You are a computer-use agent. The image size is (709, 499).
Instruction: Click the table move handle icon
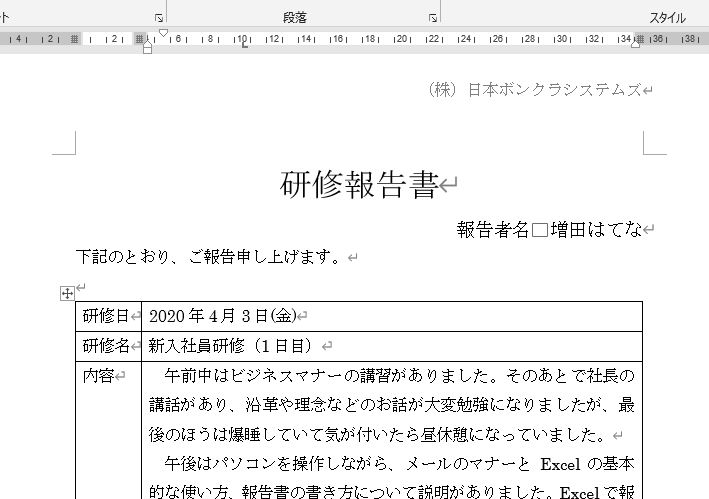(67, 294)
